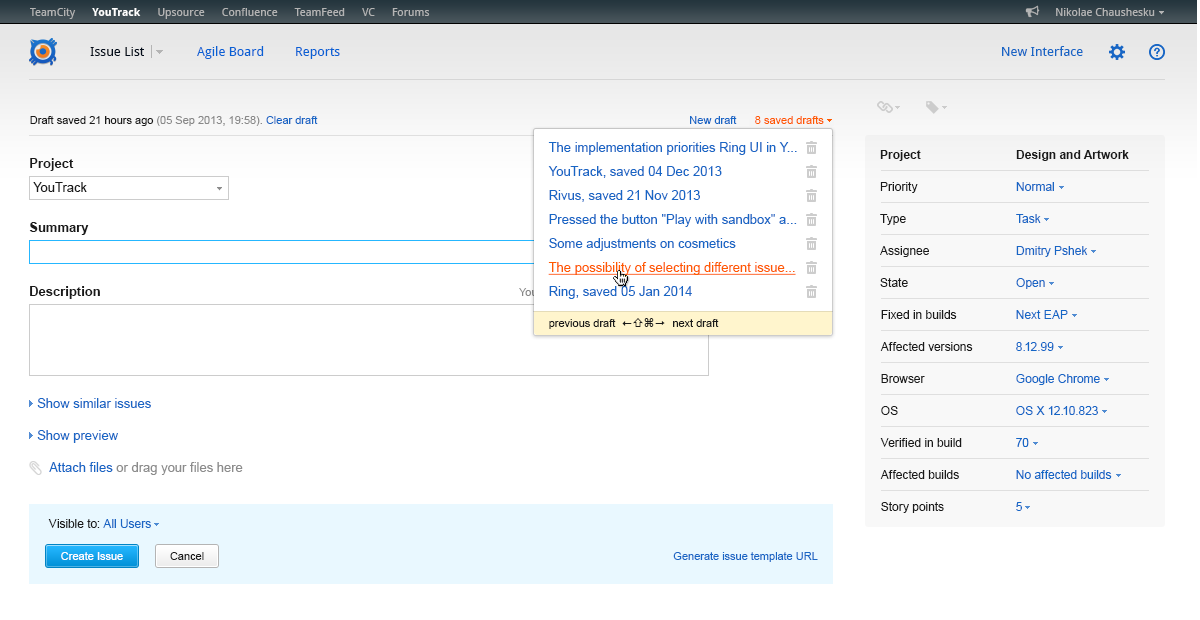Delete the 'Rivus, saved 21 Nov 2013' draft
The image size is (1200, 620).
coord(812,196)
